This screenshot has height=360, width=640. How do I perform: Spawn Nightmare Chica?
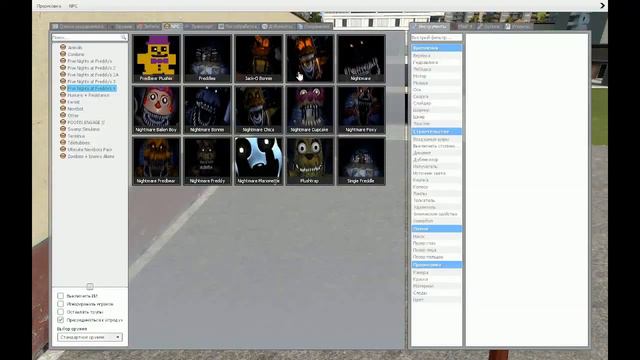click(x=258, y=110)
